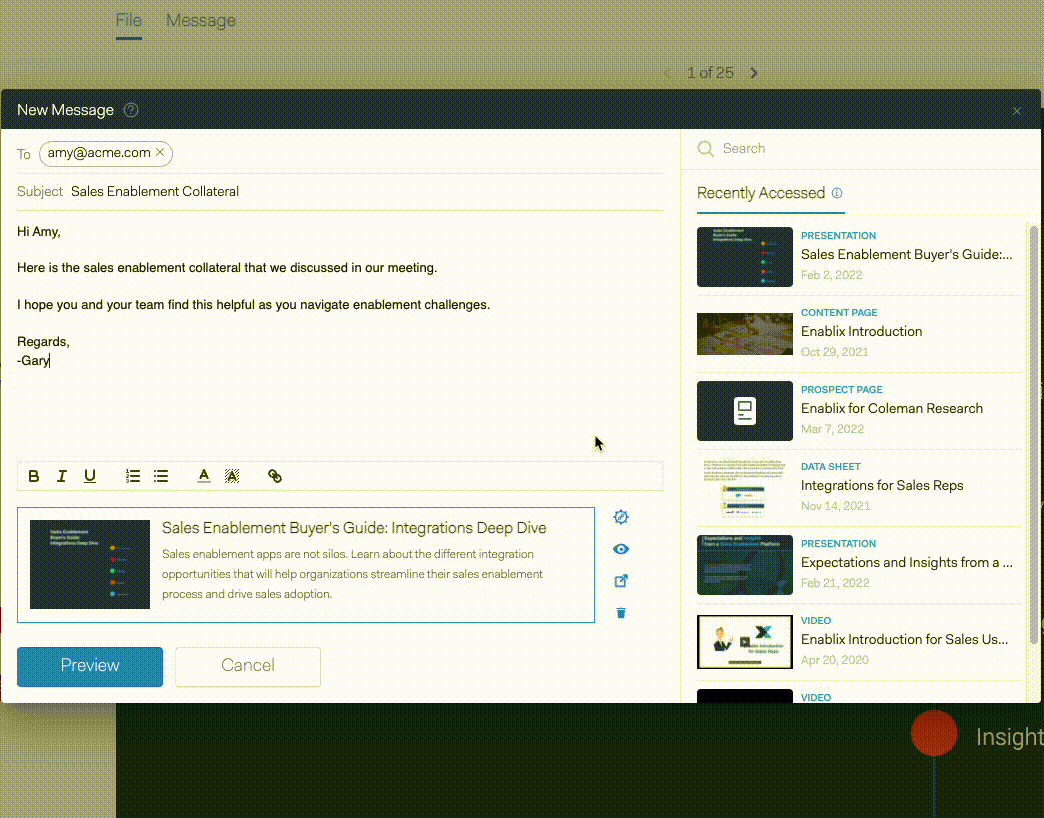Screen dimensions: 1044x818
Task: Open 'Enablix Introduction for Sales Us...' title
Action: (x=904, y=640)
